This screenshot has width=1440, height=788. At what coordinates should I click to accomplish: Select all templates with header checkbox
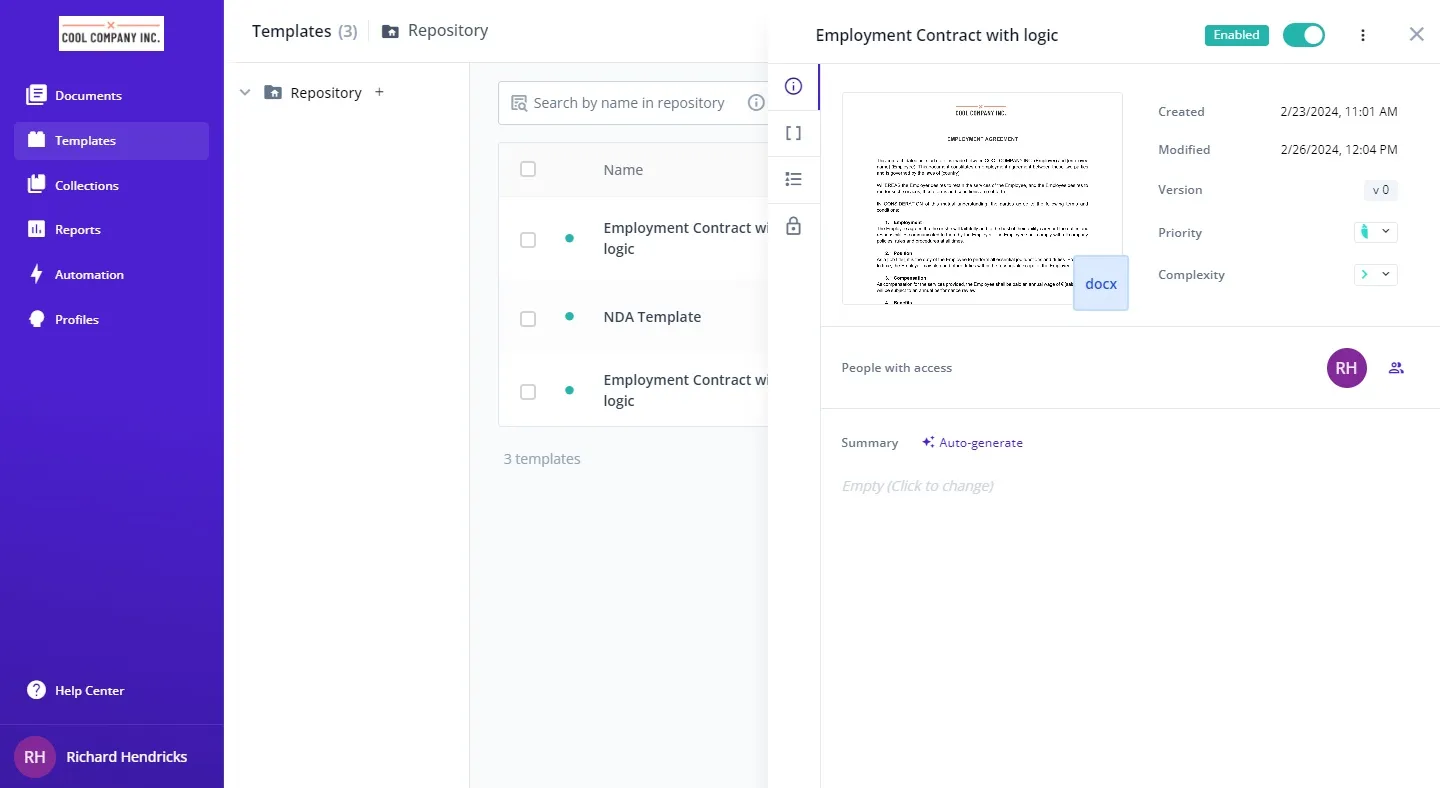tap(528, 169)
